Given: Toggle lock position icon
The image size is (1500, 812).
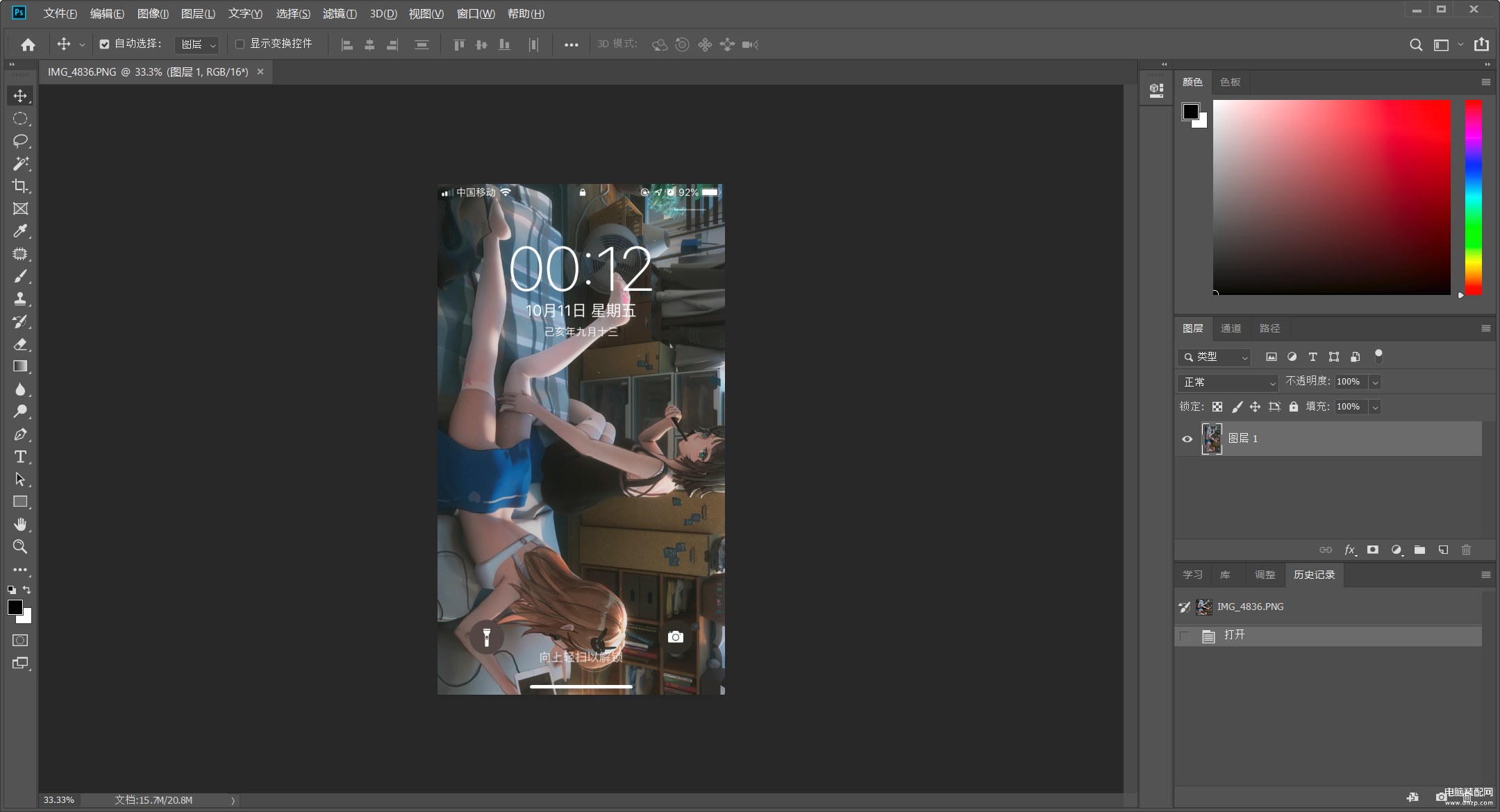Looking at the screenshot, I should 1255,407.
